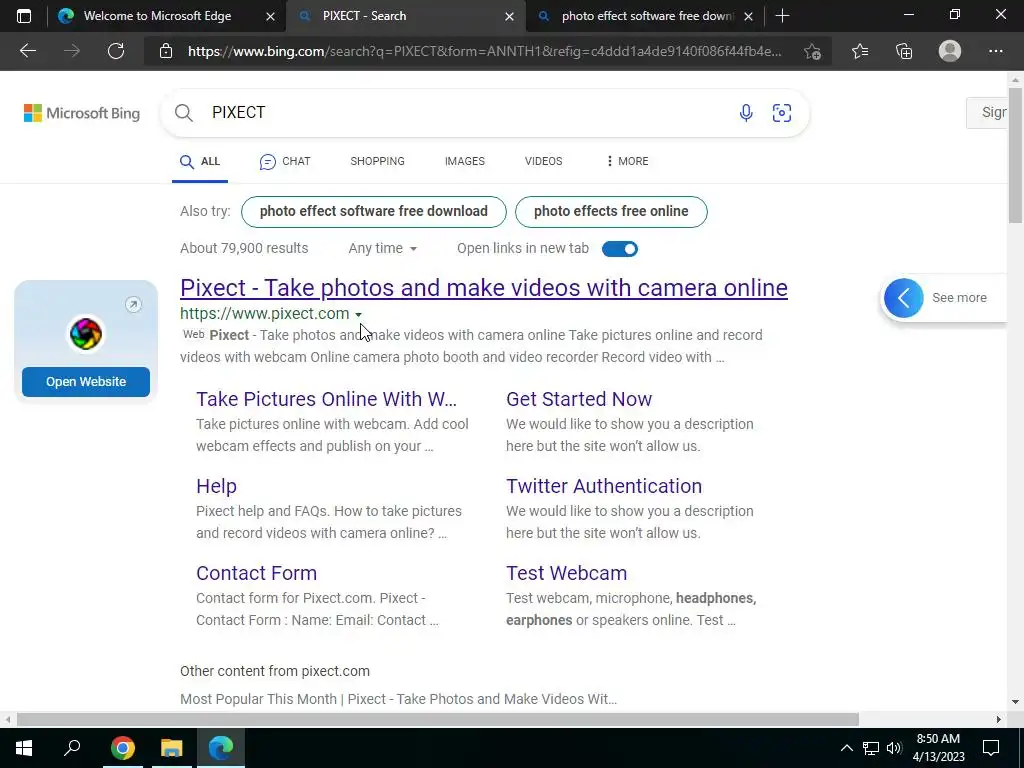Search using voice microphone icon

746,113
